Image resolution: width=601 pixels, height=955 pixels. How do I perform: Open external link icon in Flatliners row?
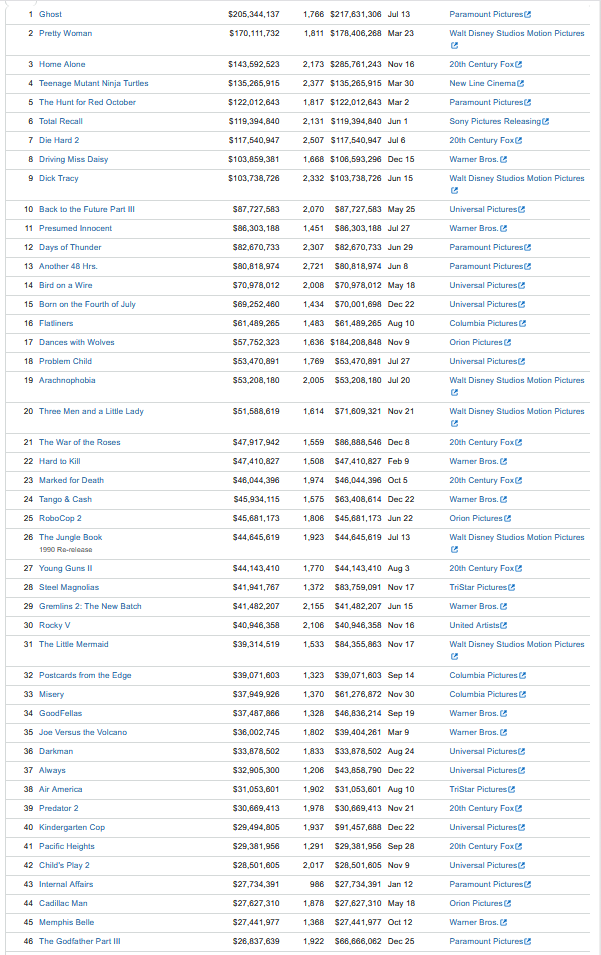[x=522, y=323]
